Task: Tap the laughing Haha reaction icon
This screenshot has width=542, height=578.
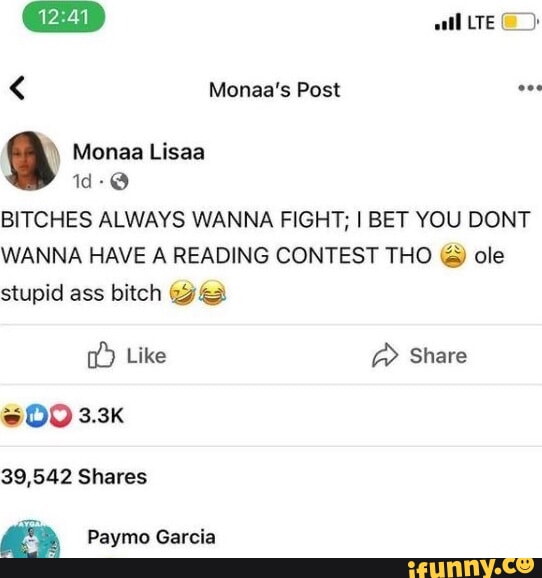Action: tap(13, 416)
